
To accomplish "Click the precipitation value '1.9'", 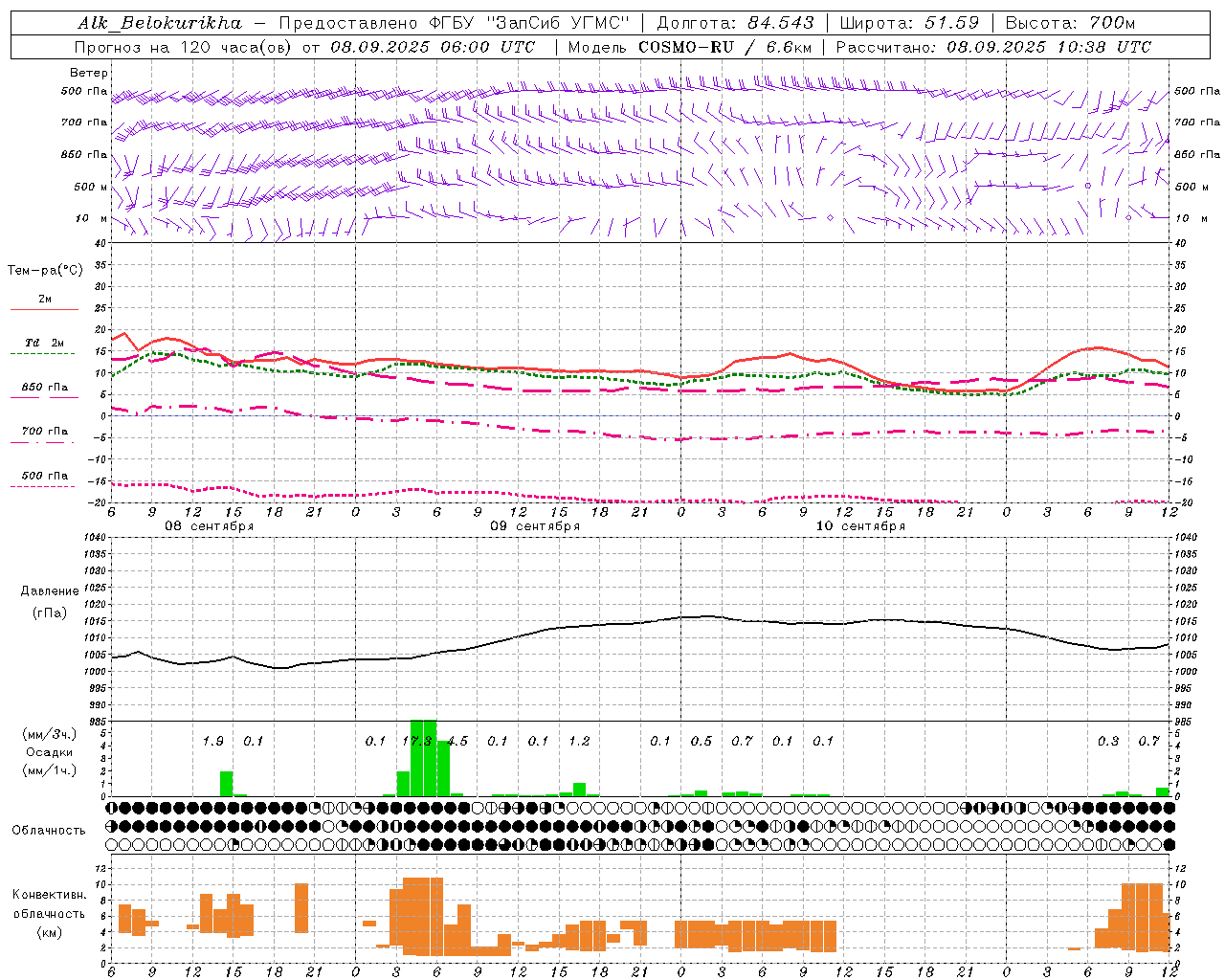I will [x=213, y=741].
